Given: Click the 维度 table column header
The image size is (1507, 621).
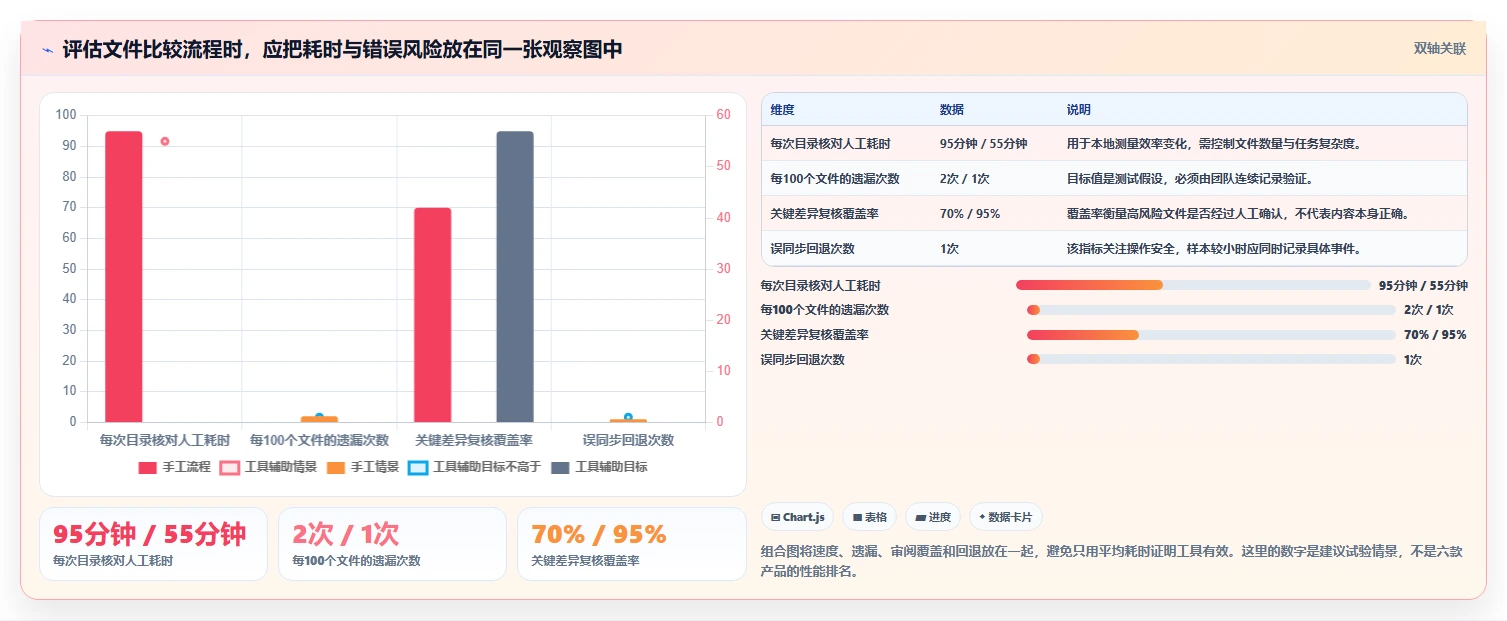Looking at the screenshot, I should [x=783, y=109].
